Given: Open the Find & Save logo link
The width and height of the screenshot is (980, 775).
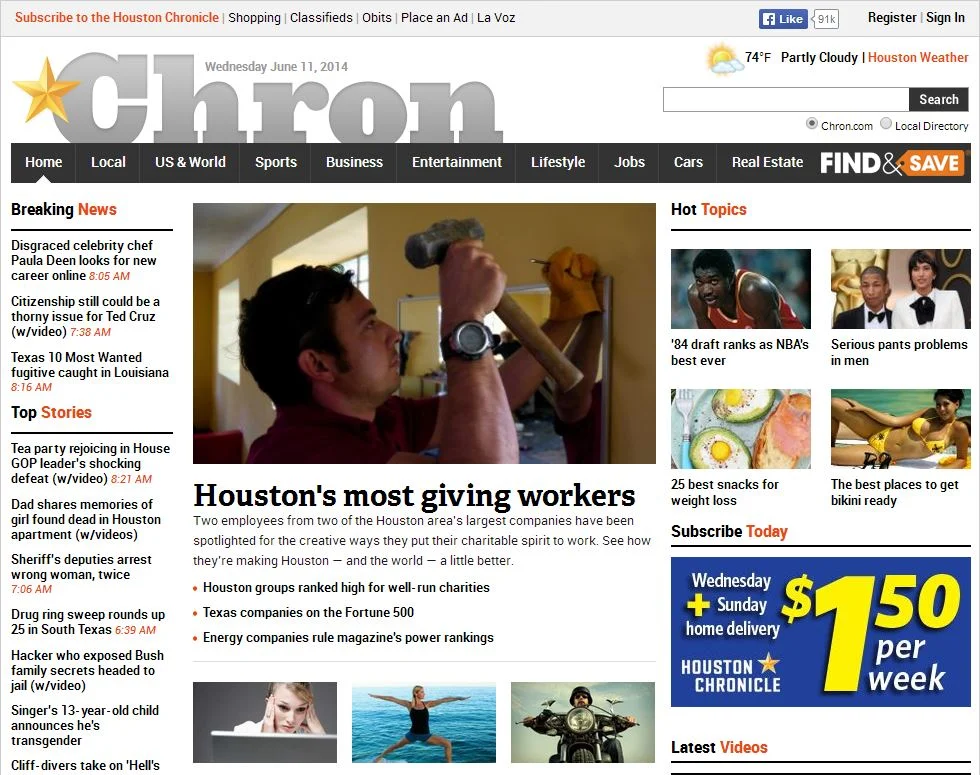Looking at the screenshot, I should 892,163.
